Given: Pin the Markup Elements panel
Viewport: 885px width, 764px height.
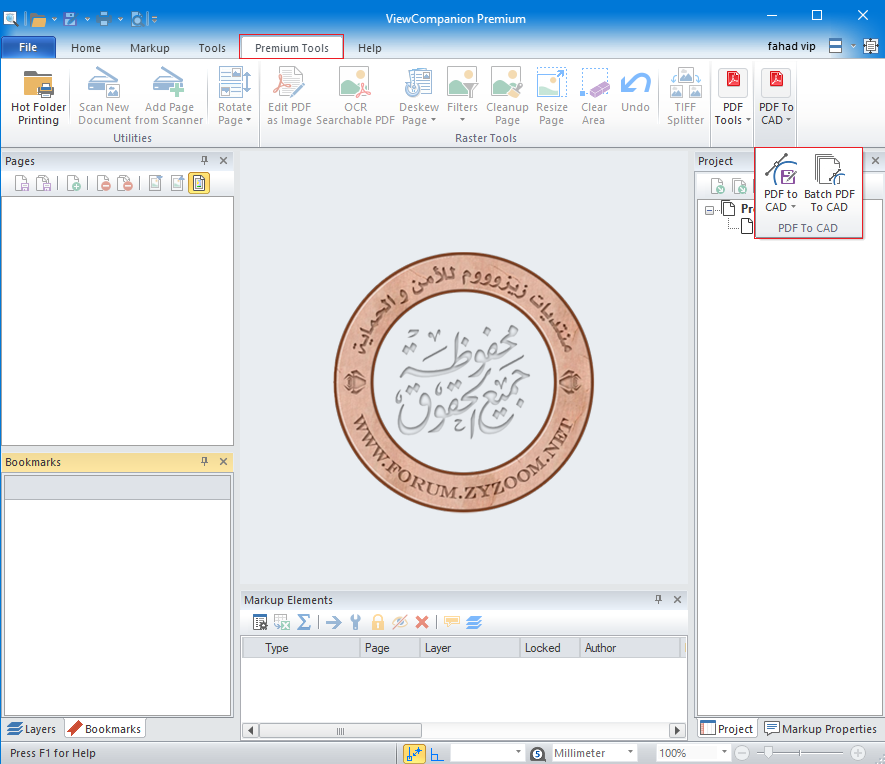Looking at the screenshot, I should point(658,599).
